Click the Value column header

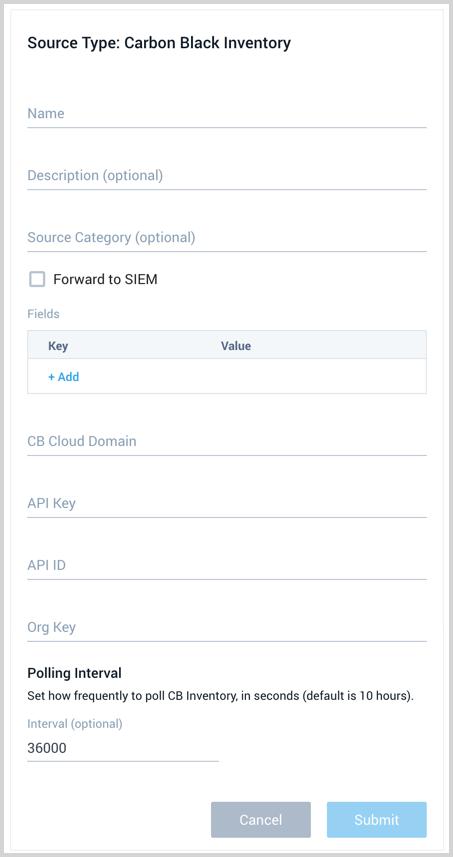(x=236, y=346)
